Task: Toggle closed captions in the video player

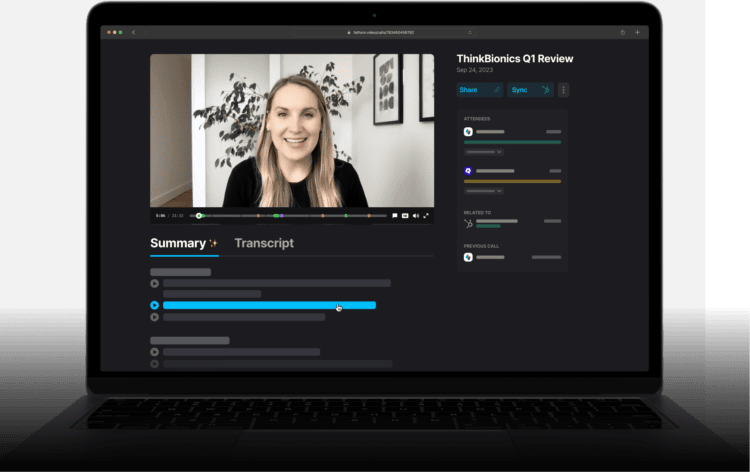Action: 405,216
